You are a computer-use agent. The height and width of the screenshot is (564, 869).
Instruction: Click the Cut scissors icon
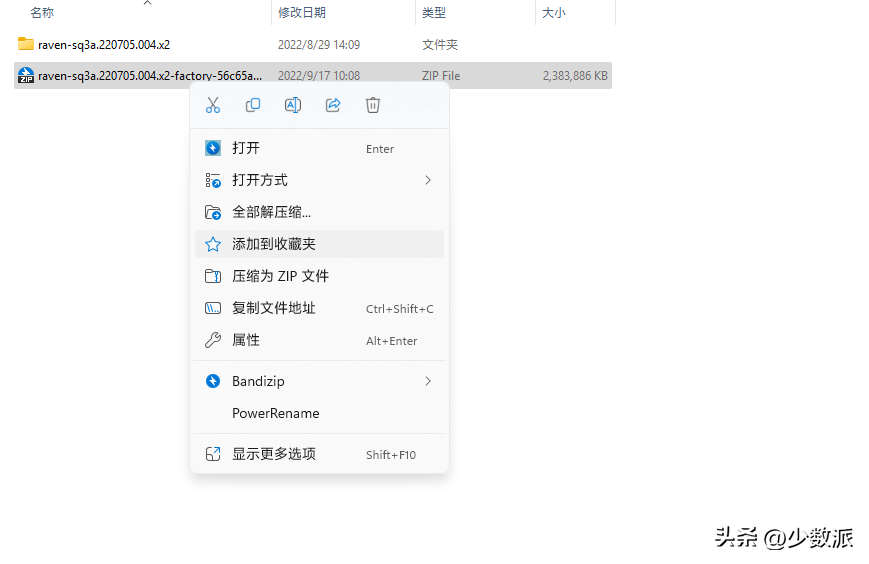pos(213,105)
